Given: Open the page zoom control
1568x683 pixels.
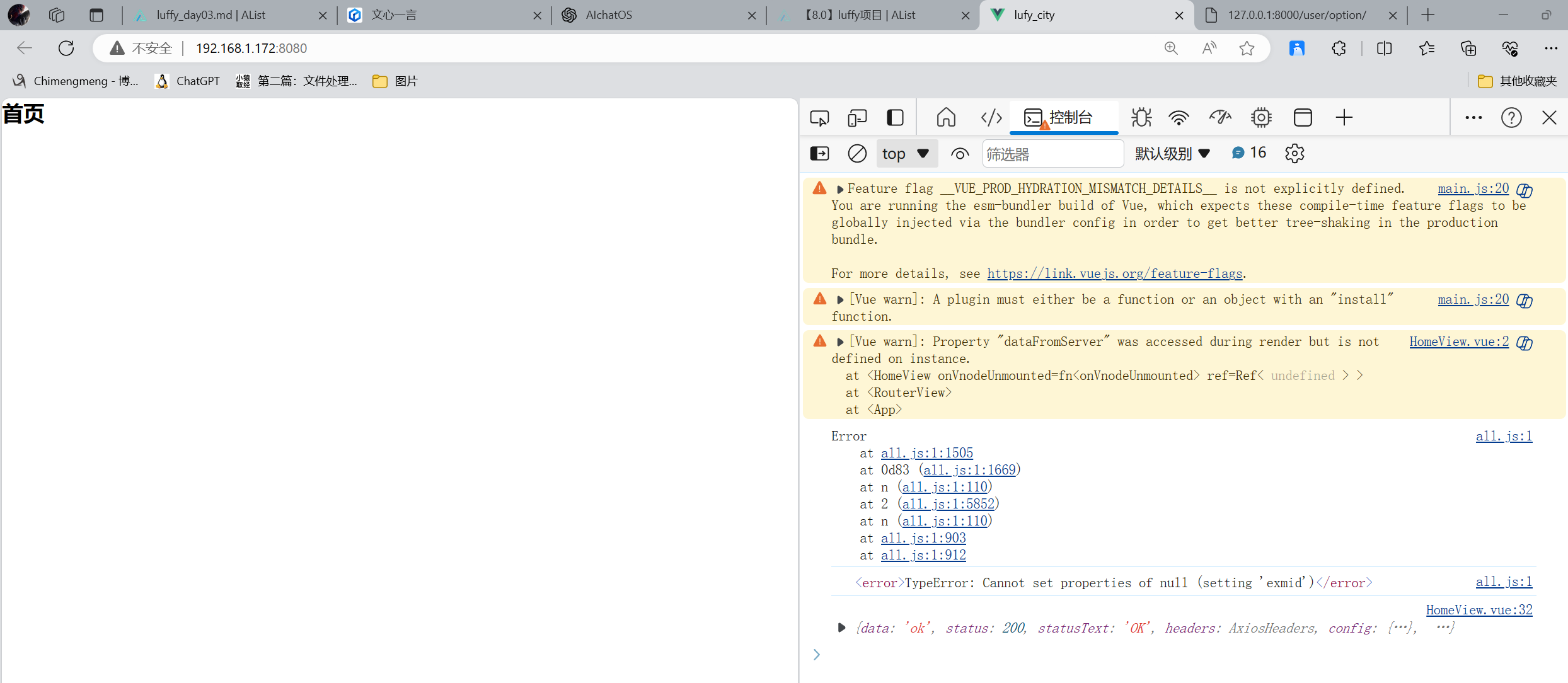Looking at the screenshot, I should click(1171, 48).
